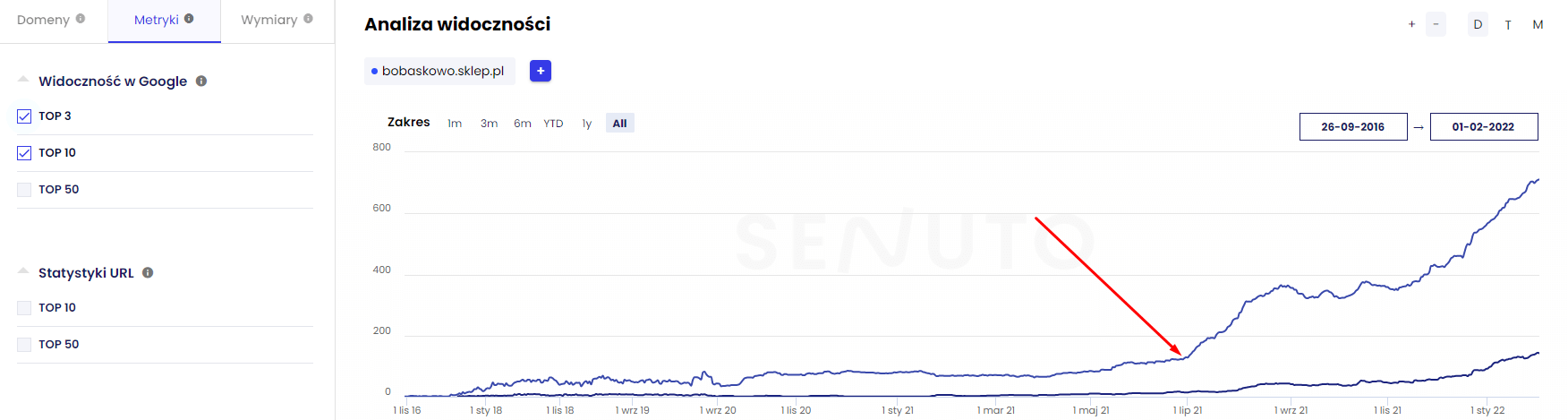This screenshot has width=1568, height=420.
Task: Click info icon next to Widoczność w Google
Action: point(201,81)
